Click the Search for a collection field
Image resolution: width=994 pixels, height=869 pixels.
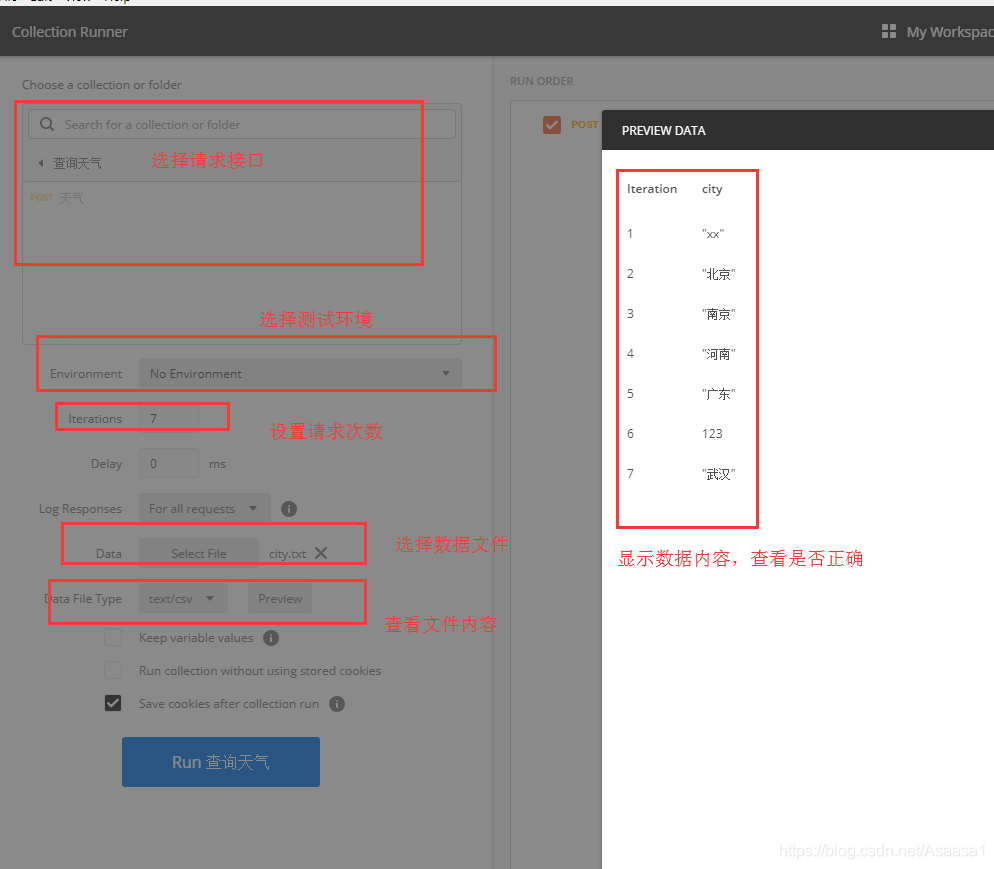242,124
